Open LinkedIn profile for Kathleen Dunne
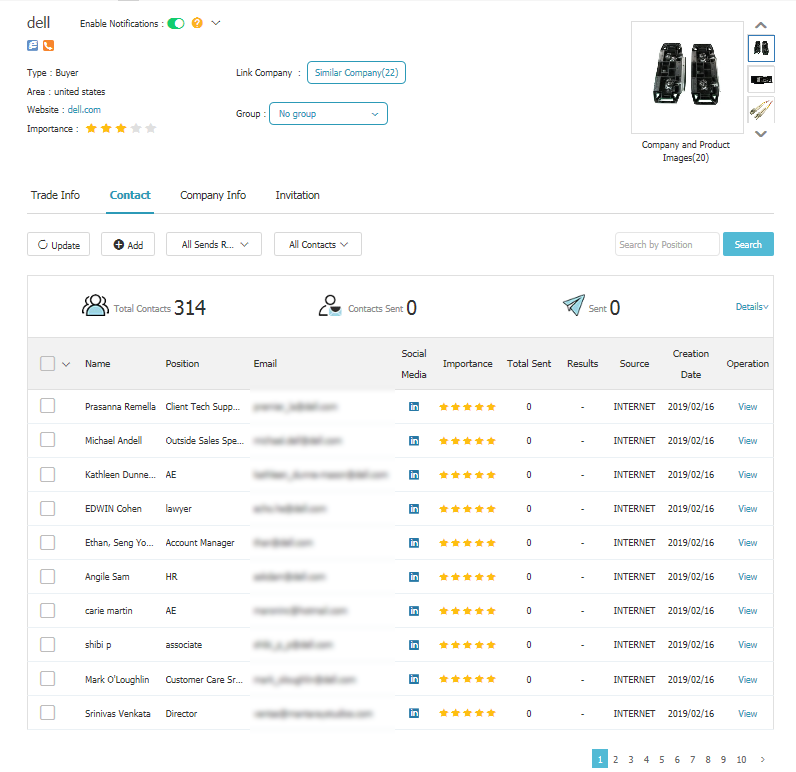 pyautogui.click(x=414, y=475)
